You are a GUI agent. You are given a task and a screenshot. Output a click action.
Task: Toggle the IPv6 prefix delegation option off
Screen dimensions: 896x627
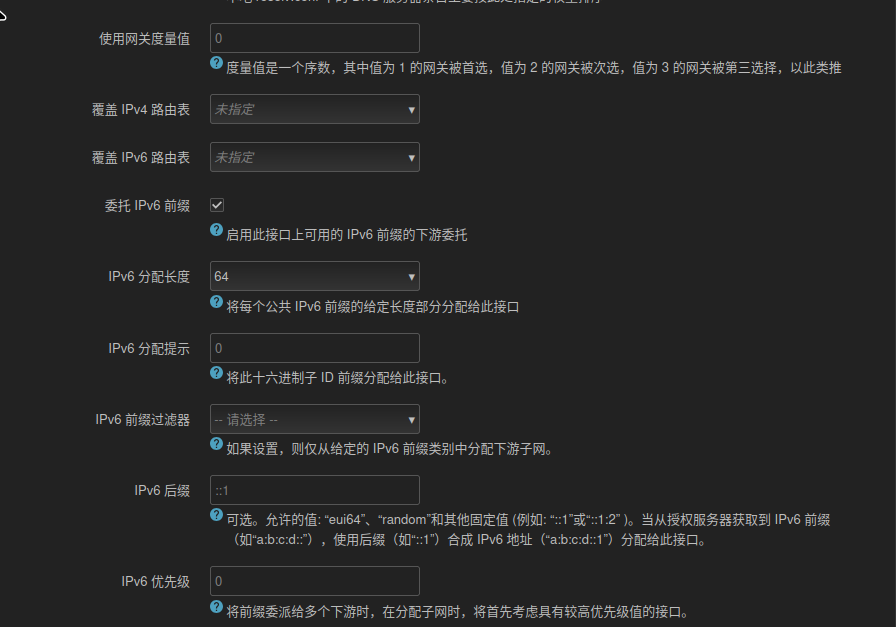click(x=216, y=204)
